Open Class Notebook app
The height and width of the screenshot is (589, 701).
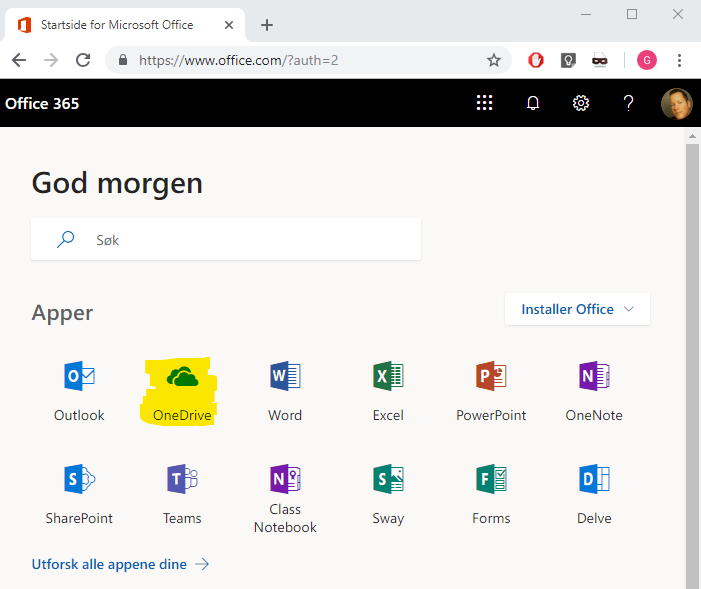(285, 499)
